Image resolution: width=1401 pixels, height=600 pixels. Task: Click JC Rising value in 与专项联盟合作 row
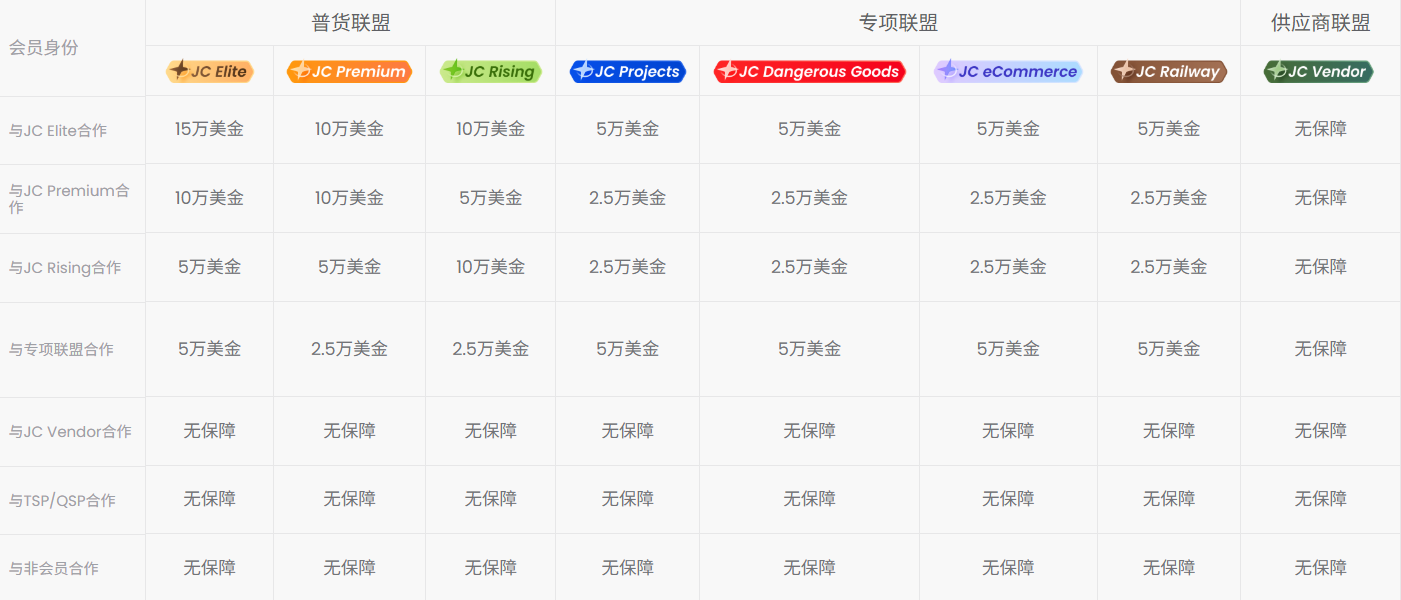490,349
